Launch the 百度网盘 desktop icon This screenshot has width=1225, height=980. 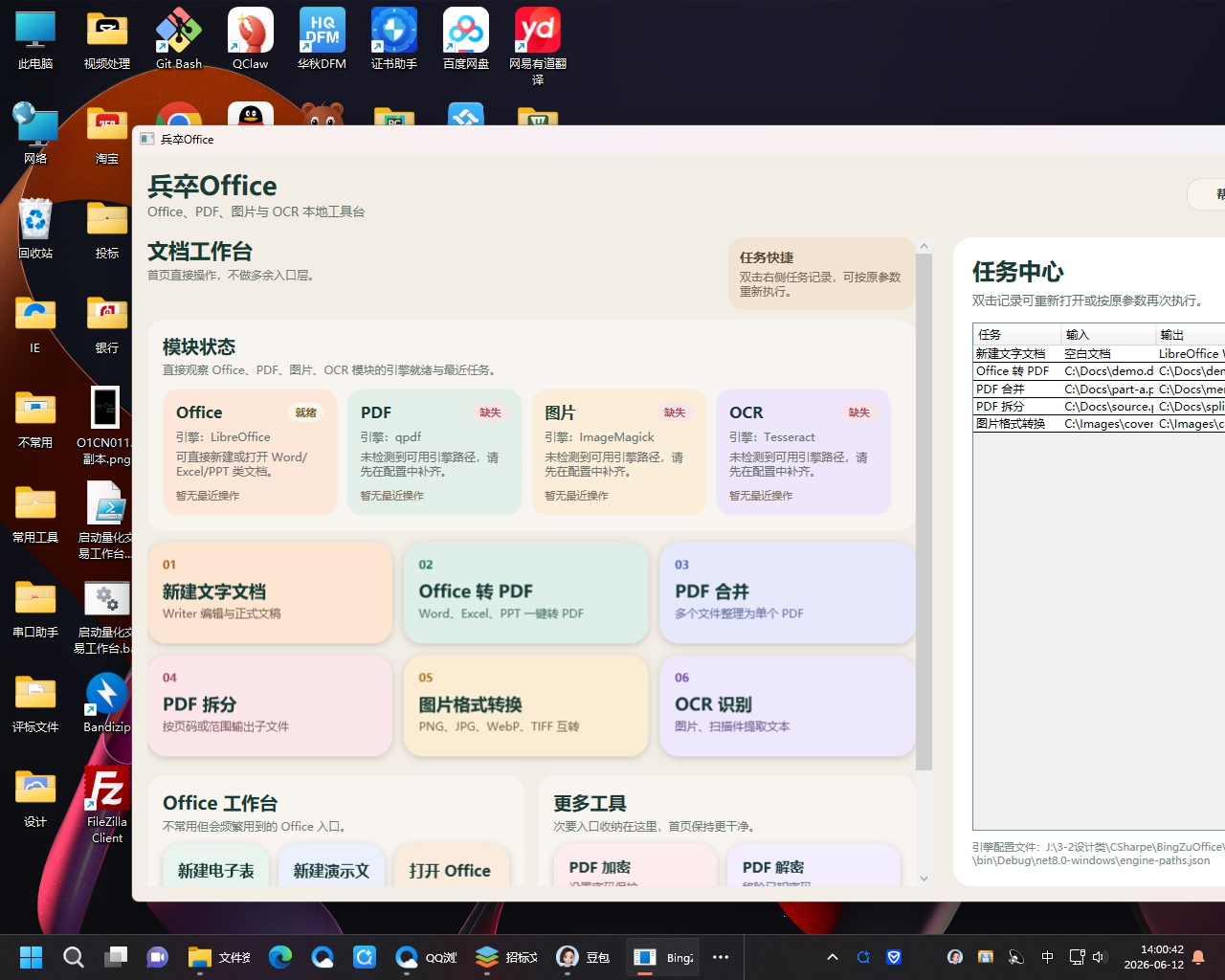click(x=466, y=38)
